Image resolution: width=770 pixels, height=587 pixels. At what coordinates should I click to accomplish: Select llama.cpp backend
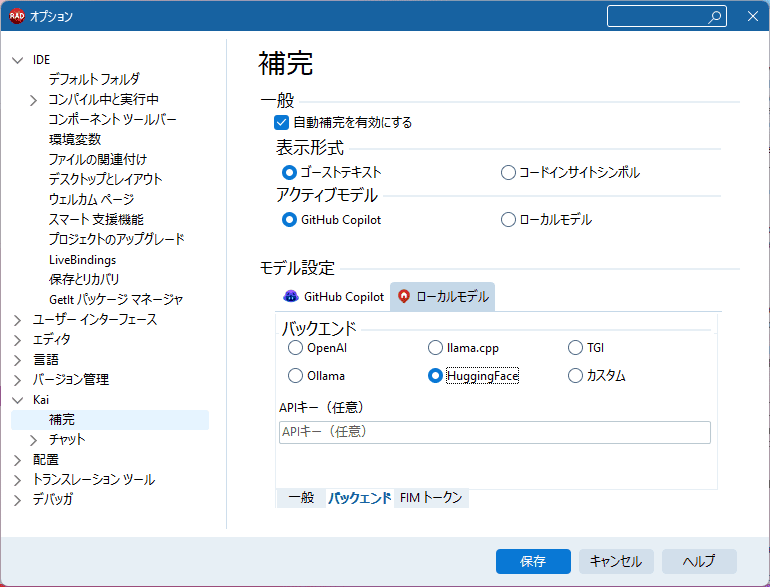(x=435, y=348)
